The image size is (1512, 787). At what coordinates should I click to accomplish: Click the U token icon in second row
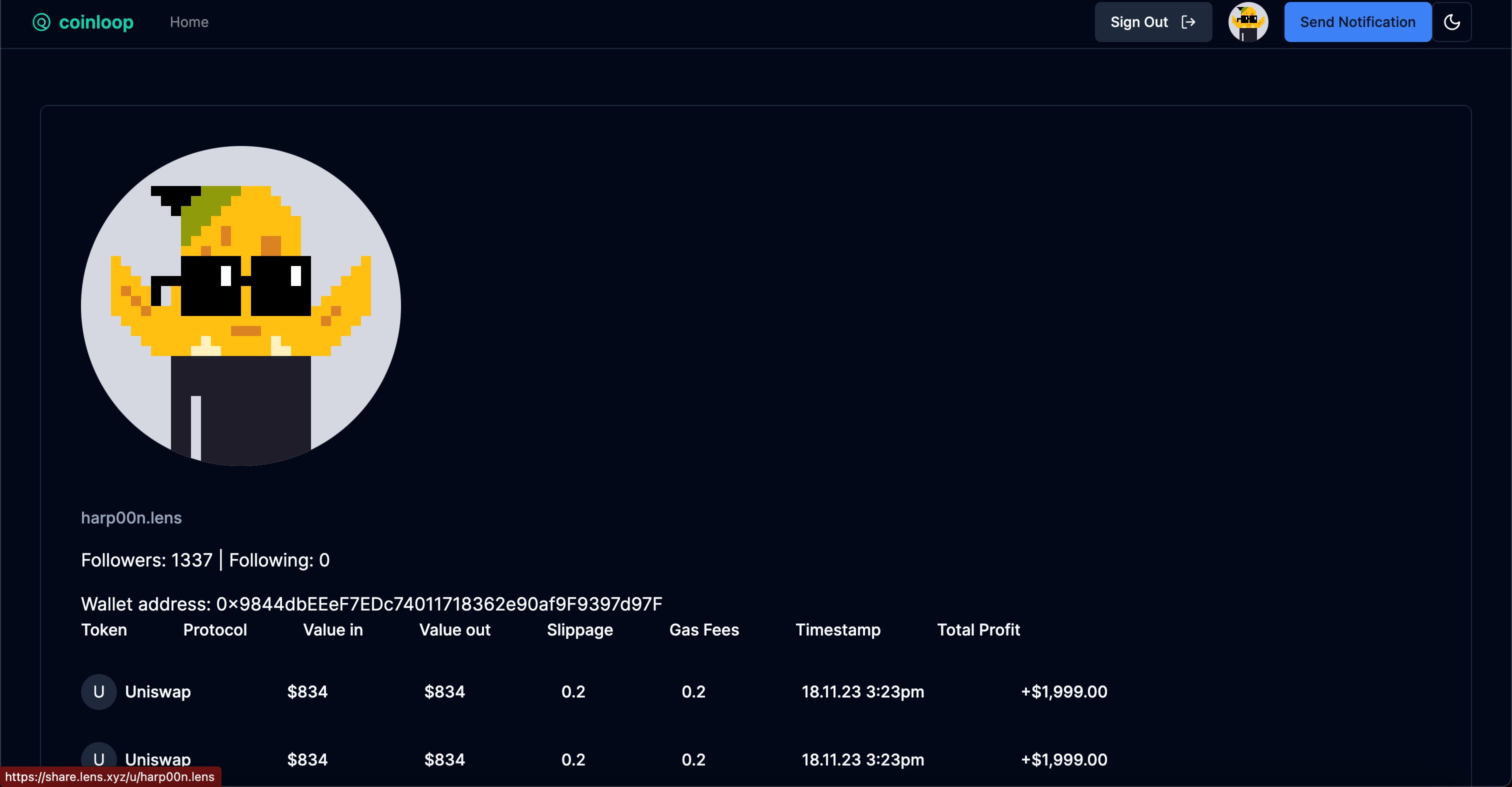tap(98, 759)
